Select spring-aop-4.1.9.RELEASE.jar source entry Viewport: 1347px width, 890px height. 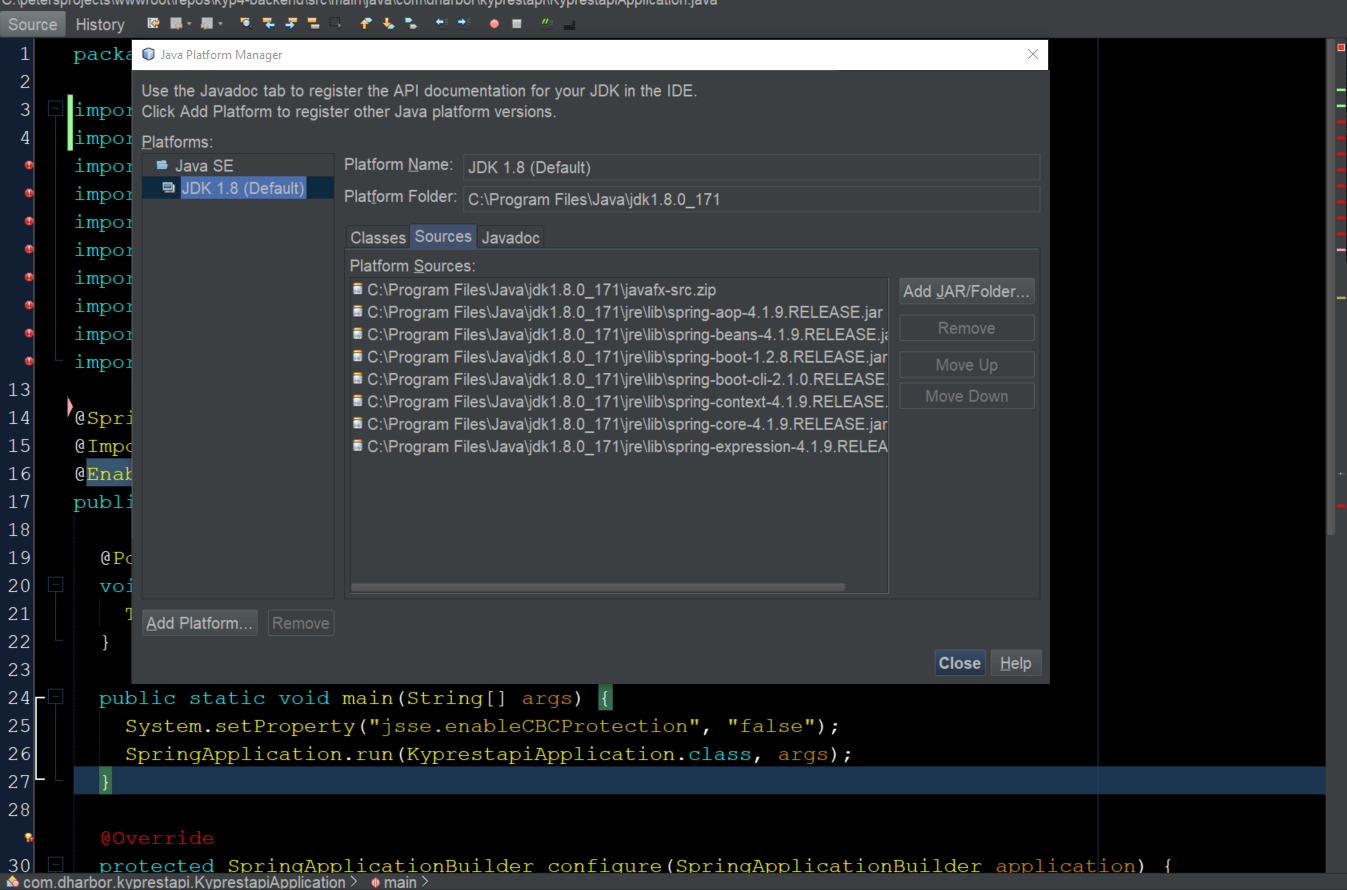pos(618,312)
